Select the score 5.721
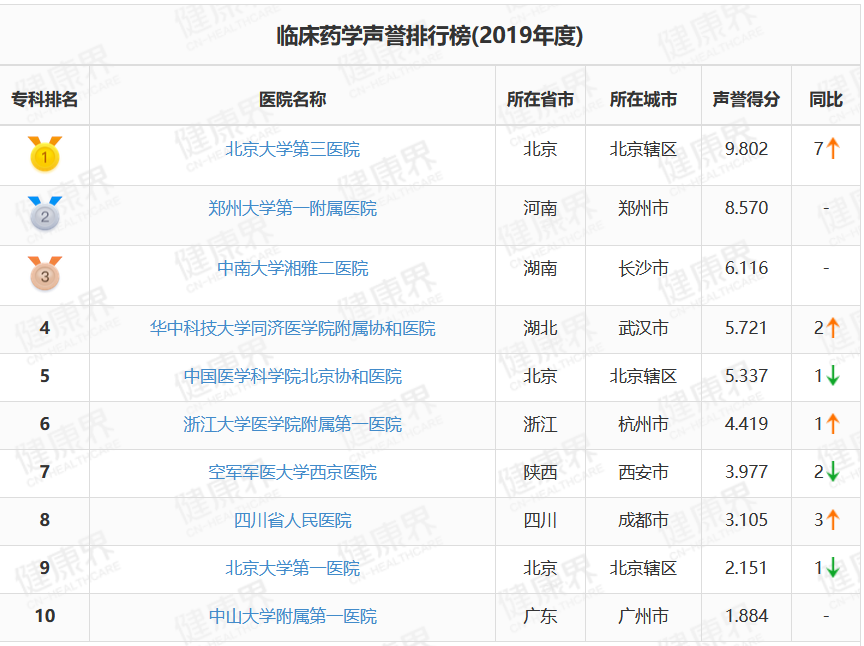864x646 pixels. click(x=746, y=329)
